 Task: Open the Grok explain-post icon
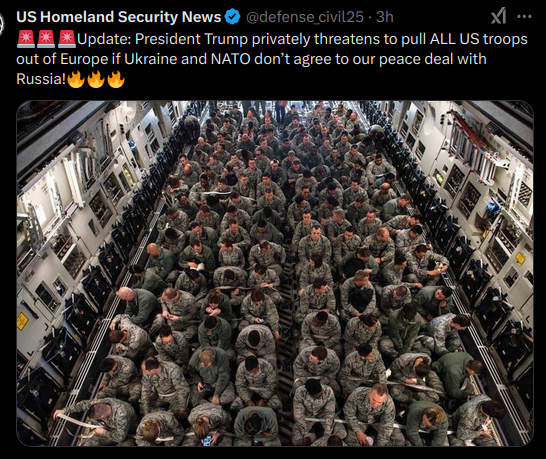click(x=498, y=16)
